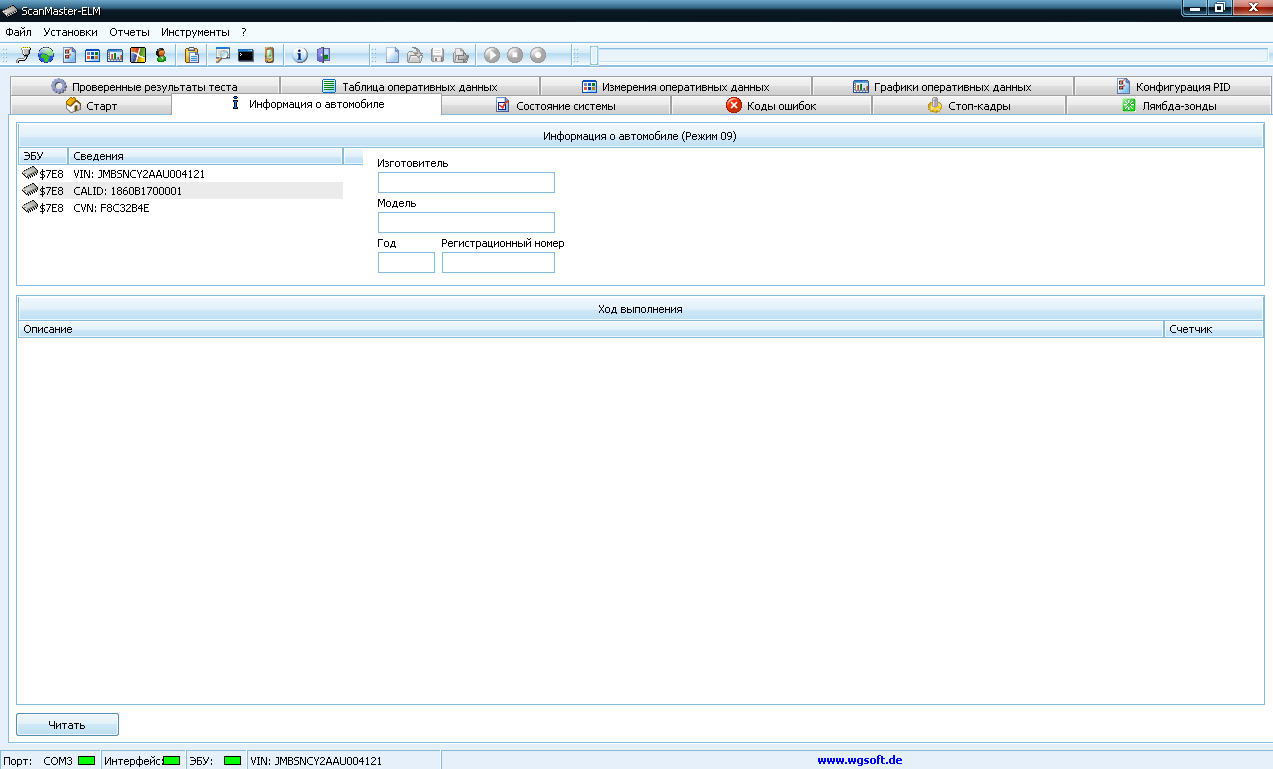Click the floppy disk save icon
Viewport: 1273px width, 769px height.
click(x=438, y=55)
